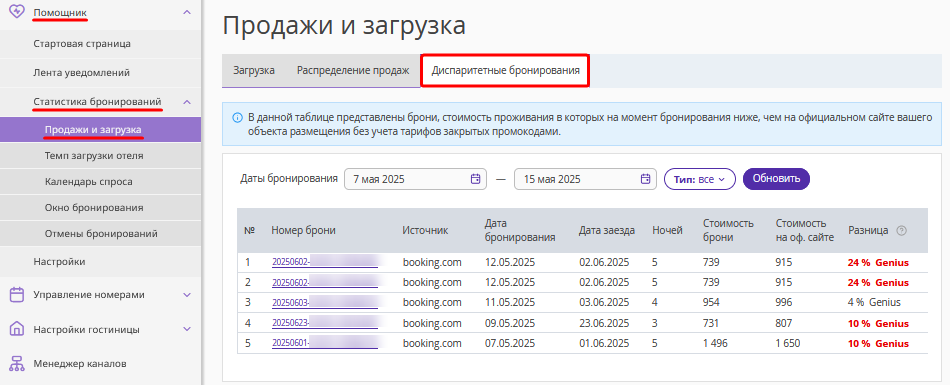Screen dimensions: 950x385
Task: Click the Обновить button
Action: [x=776, y=179]
